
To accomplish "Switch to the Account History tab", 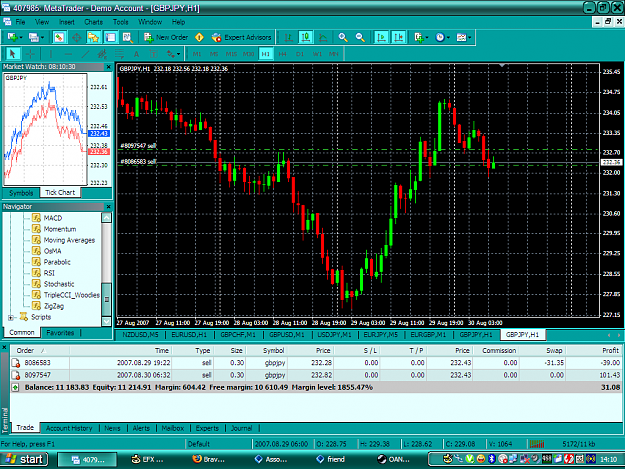I will pyautogui.click(x=69, y=428).
